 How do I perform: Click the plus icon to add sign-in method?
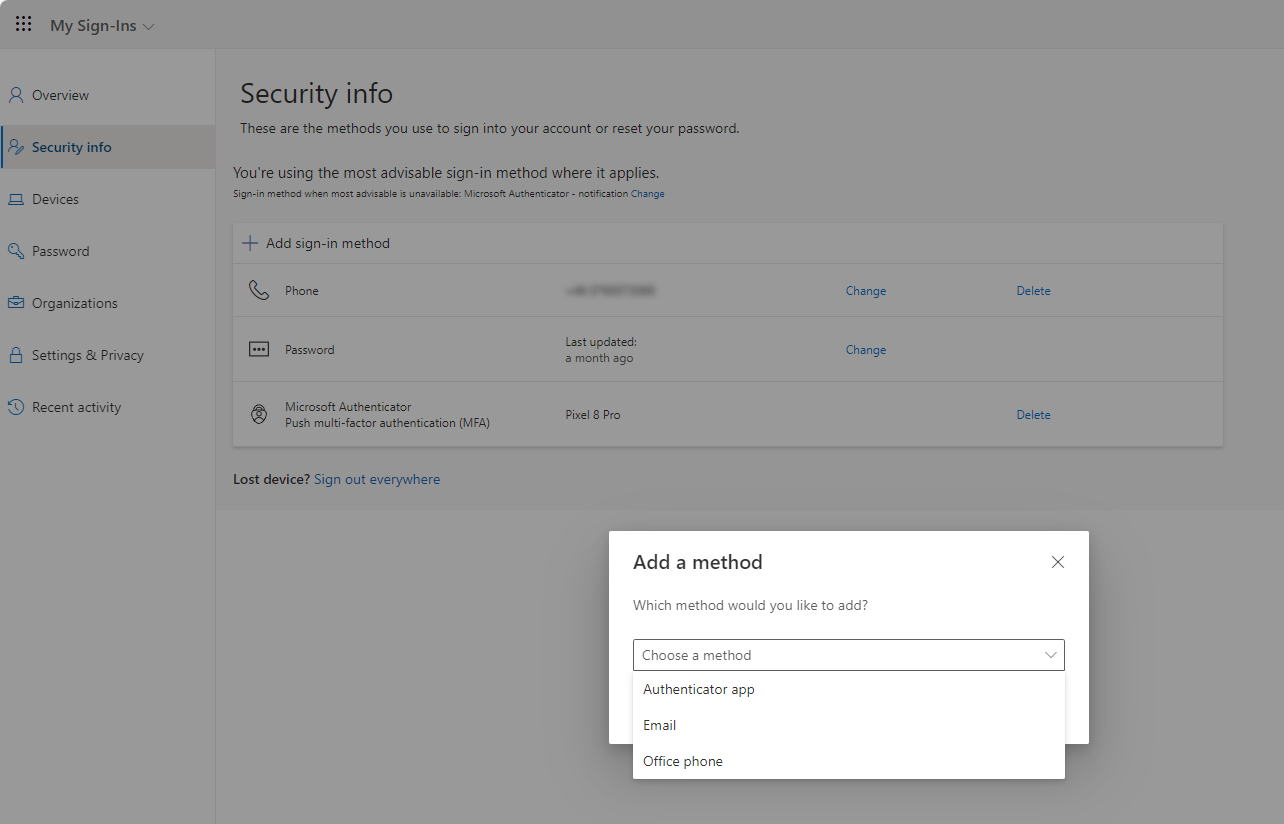click(x=250, y=243)
